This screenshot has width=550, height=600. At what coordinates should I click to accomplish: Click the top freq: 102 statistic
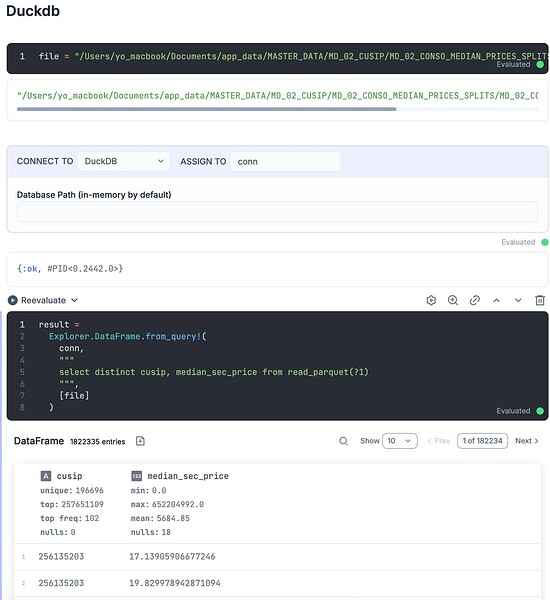(x=69, y=518)
